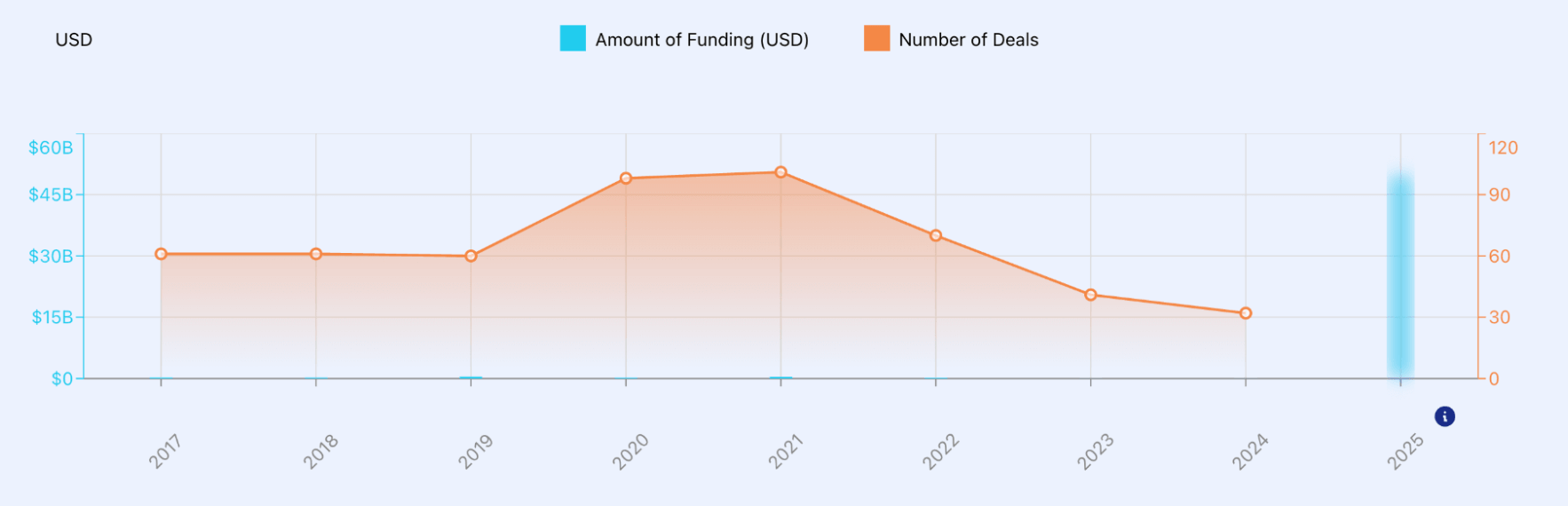
Task: Select the 2022 deals data point
Action: coord(936,236)
